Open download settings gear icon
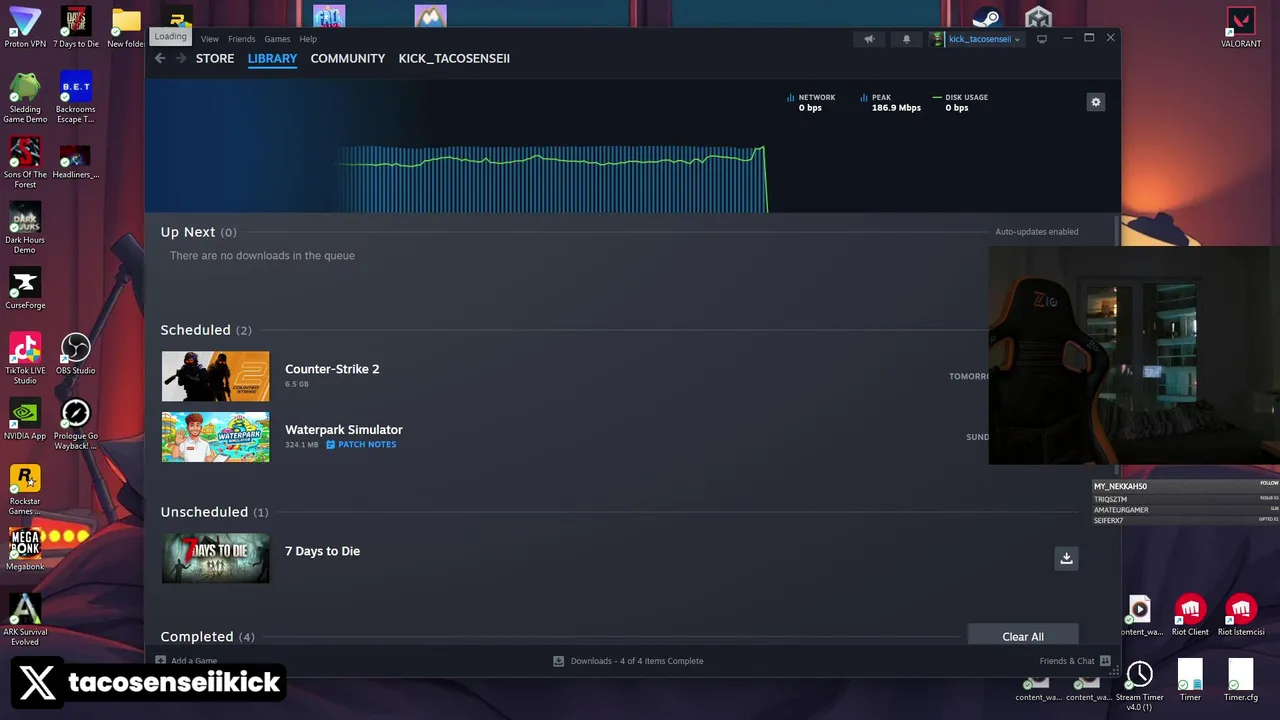1280x720 pixels. 1095,102
